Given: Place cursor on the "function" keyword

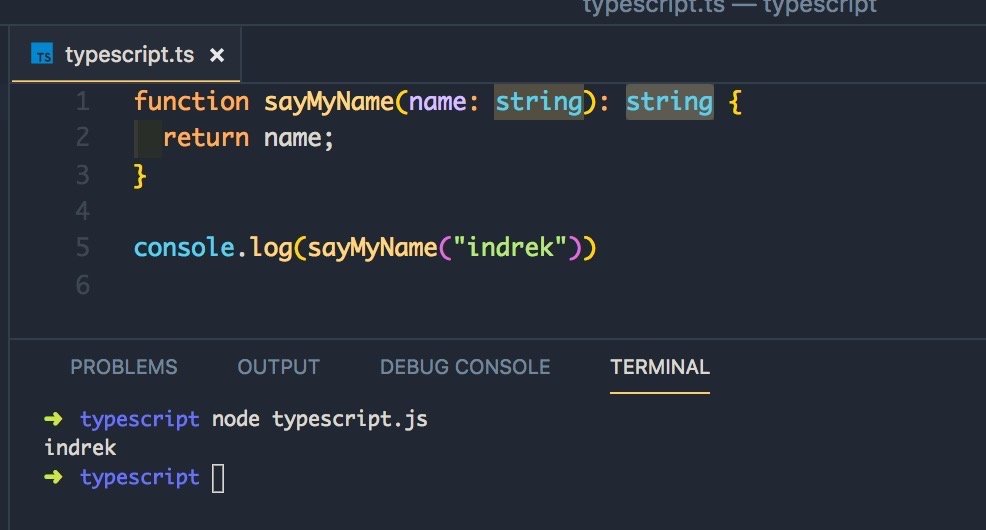Looking at the screenshot, I should 191,102.
